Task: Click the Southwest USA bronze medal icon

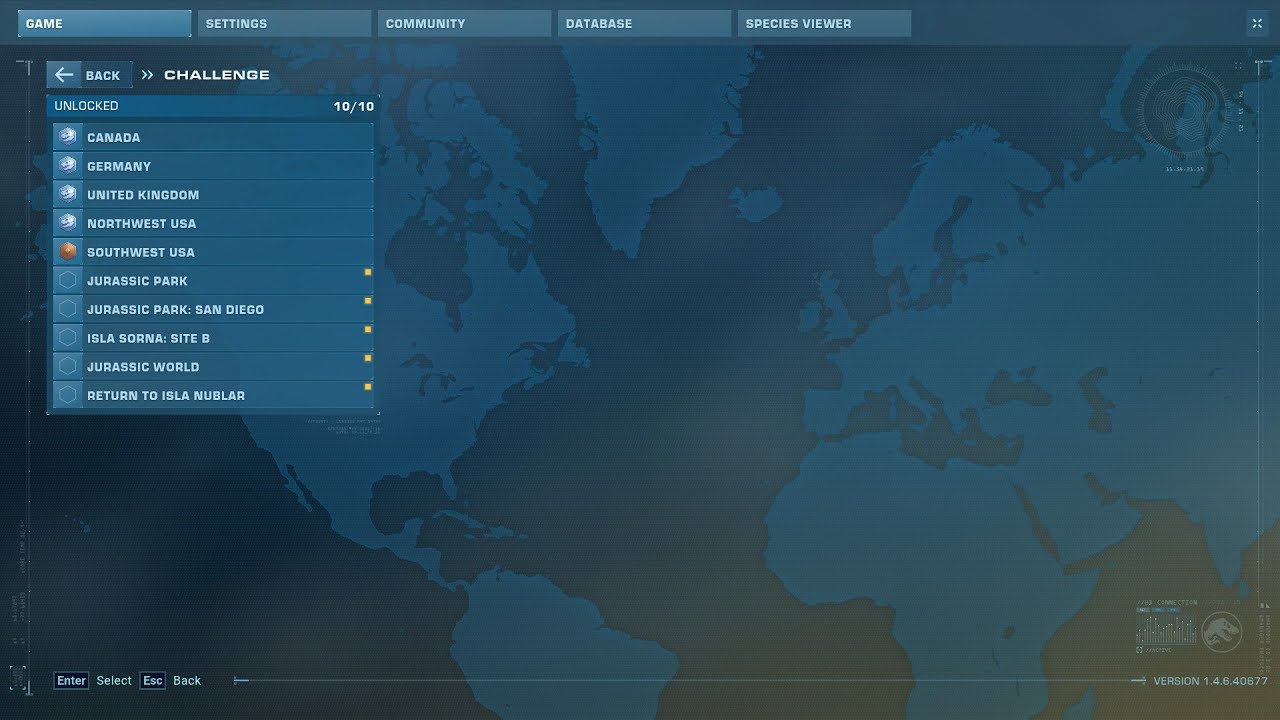Action: pyautogui.click(x=68, y=252)
